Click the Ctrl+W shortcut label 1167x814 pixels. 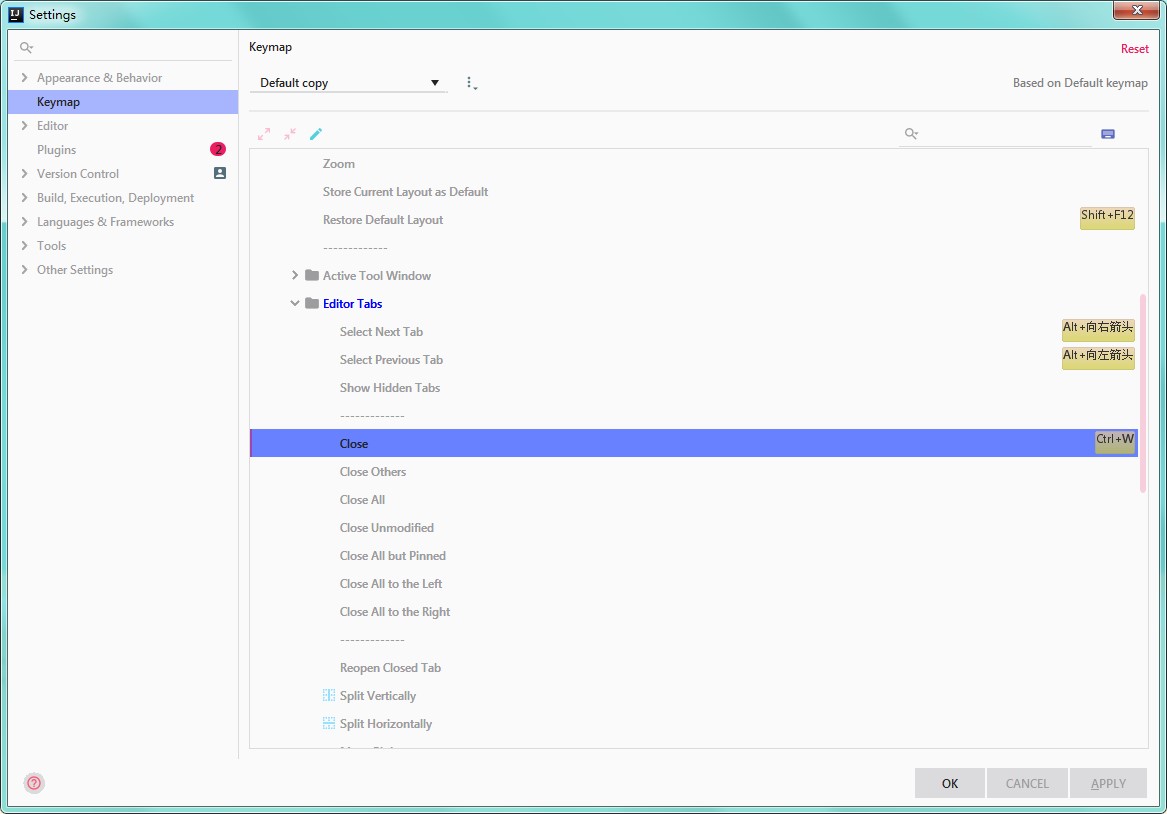pos(1114,441)
